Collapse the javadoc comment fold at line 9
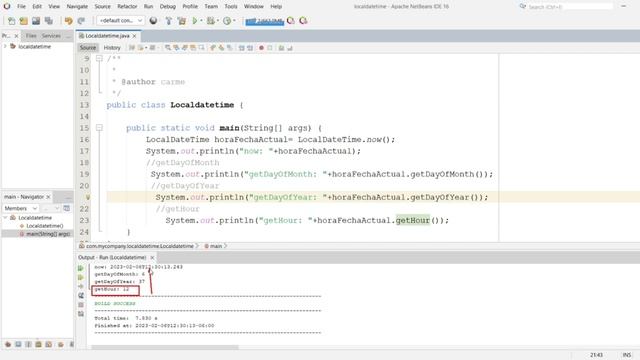 pyautogui.click(x=99, y=59)
